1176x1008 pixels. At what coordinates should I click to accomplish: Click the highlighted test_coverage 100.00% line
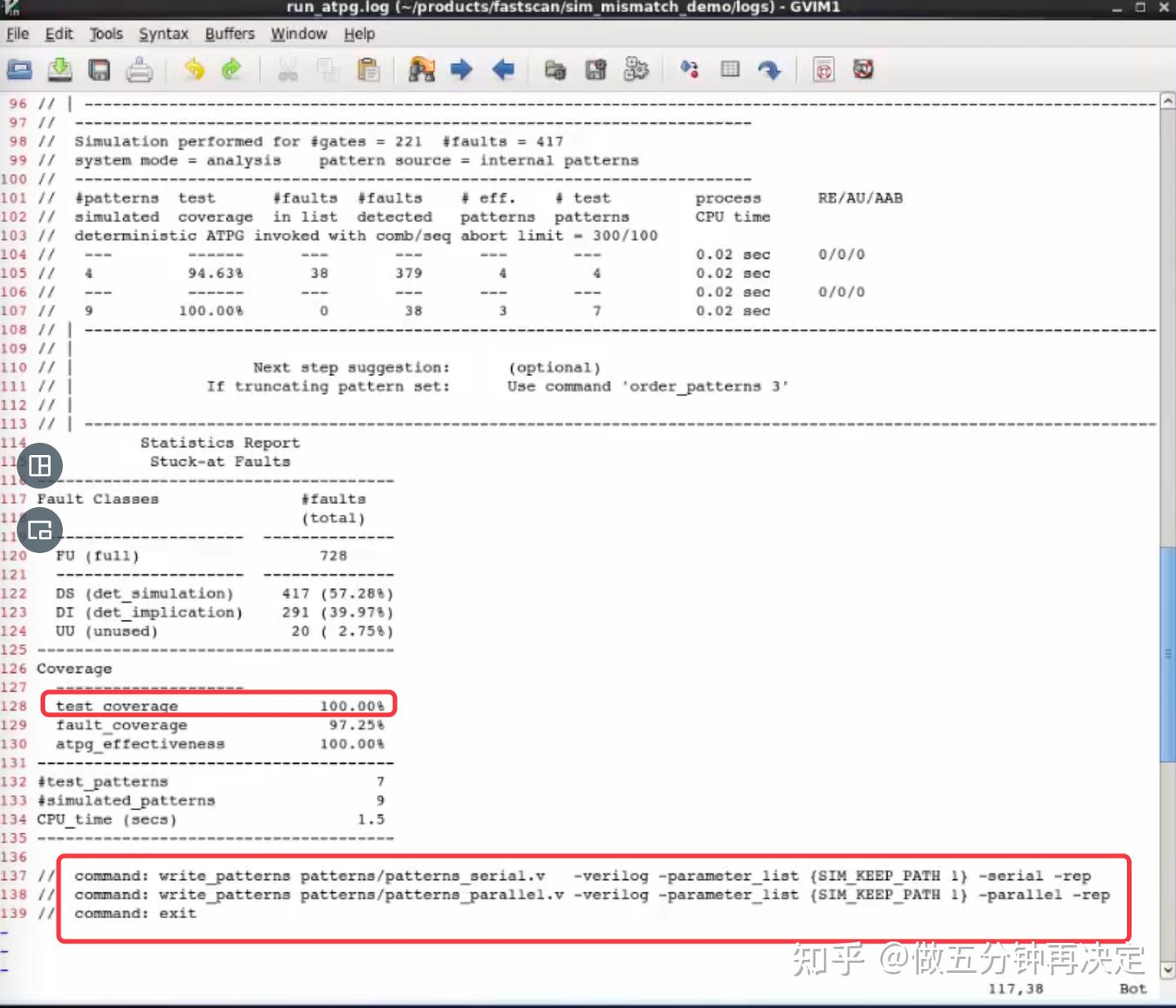(216, 705)
